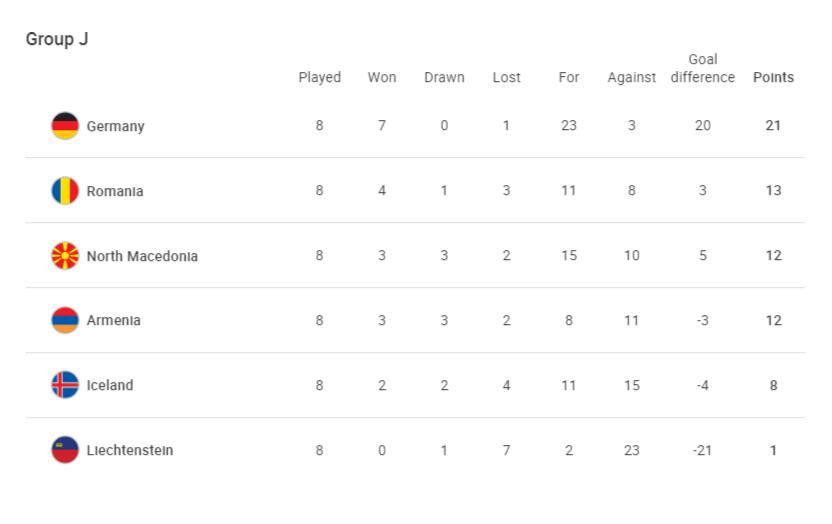
Task: Click the Group J heading
Action: pos(57,39)
